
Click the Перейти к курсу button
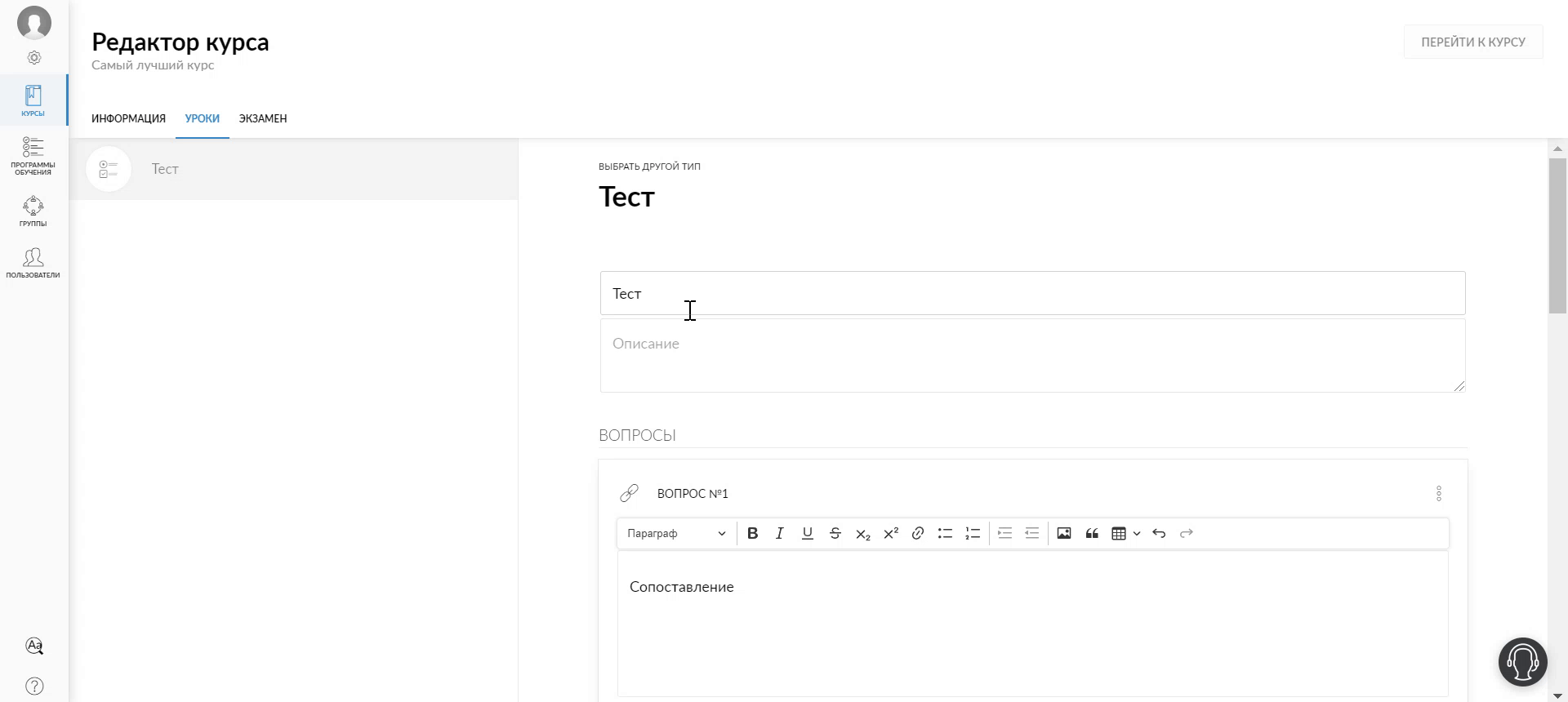click(x=1473, y=42)
